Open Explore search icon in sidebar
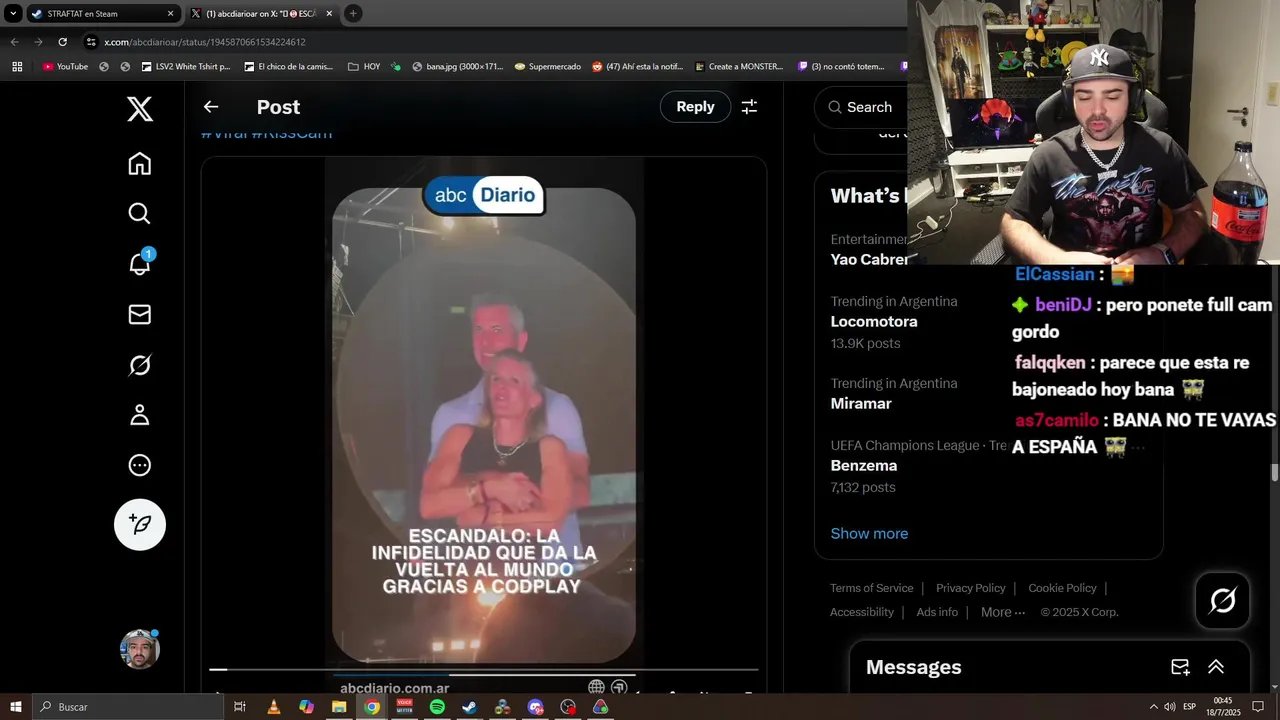The height and width of the screenshot is (720, 1280). [x=140, y=214]
